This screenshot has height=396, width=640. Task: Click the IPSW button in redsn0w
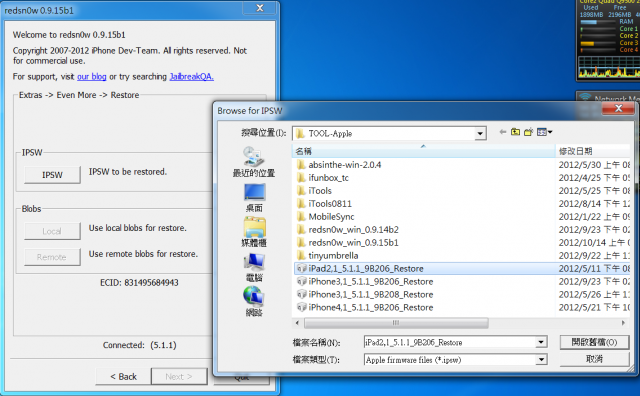(52, 175)
